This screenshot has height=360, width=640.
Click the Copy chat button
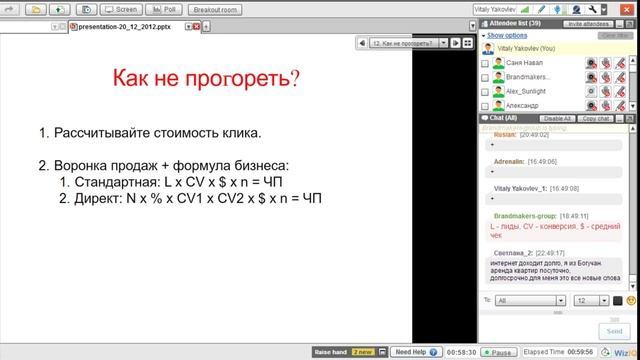point(596,118)
